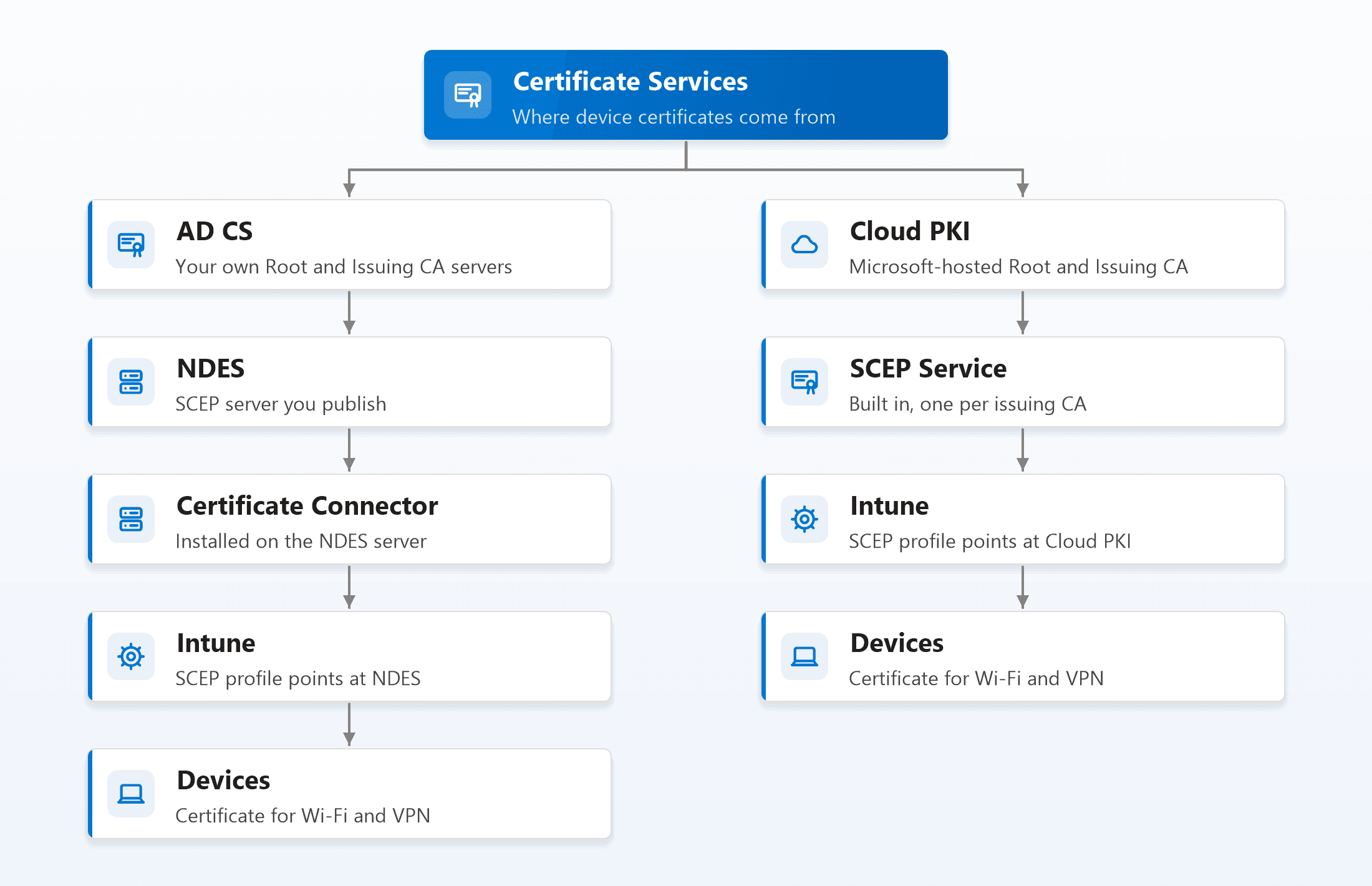Select the SCEP Service heading

(928, 369)
